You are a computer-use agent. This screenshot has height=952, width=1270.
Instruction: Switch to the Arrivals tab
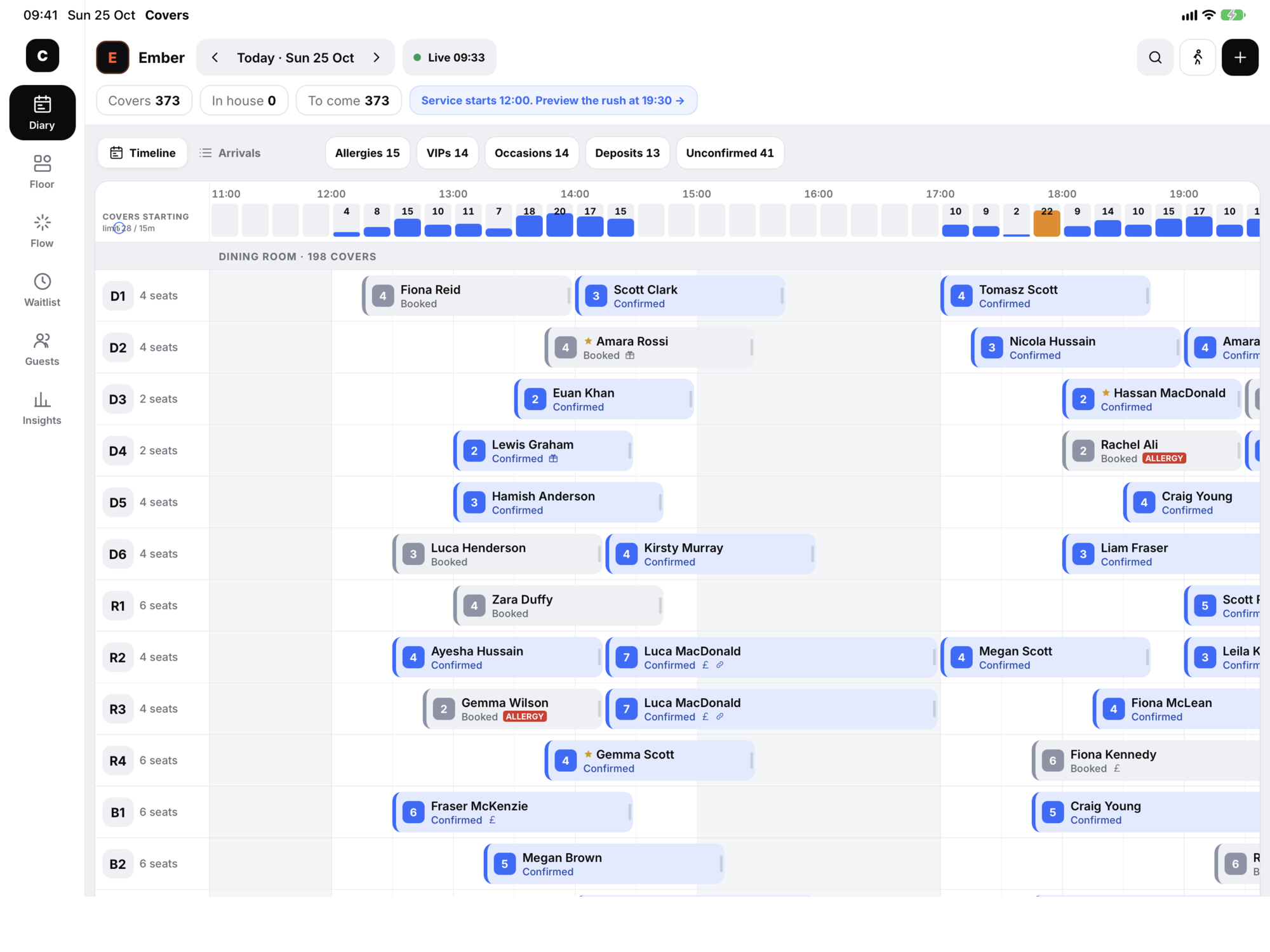click(230, 153)
